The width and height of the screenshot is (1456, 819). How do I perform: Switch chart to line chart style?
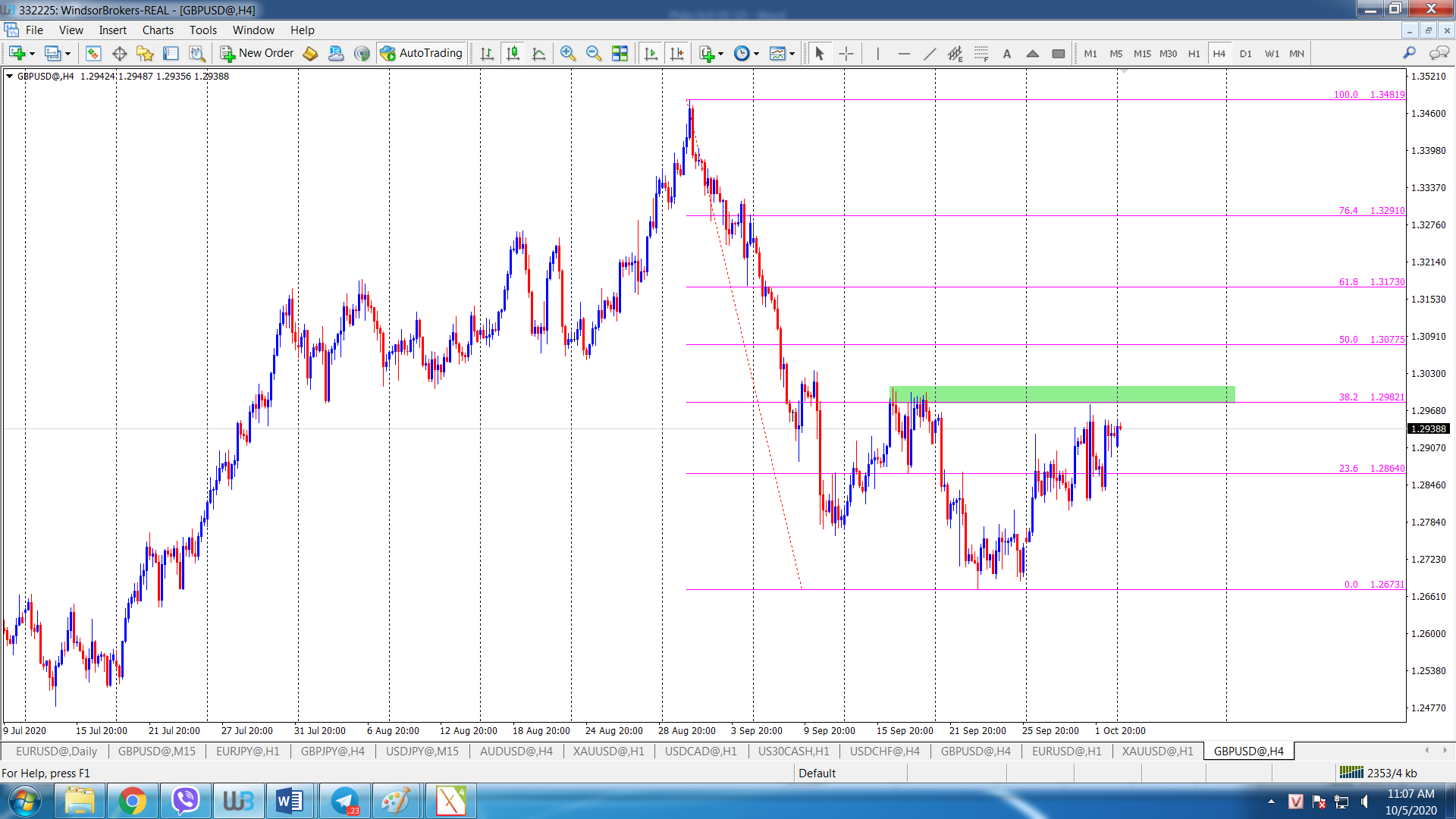click(539, 53)
